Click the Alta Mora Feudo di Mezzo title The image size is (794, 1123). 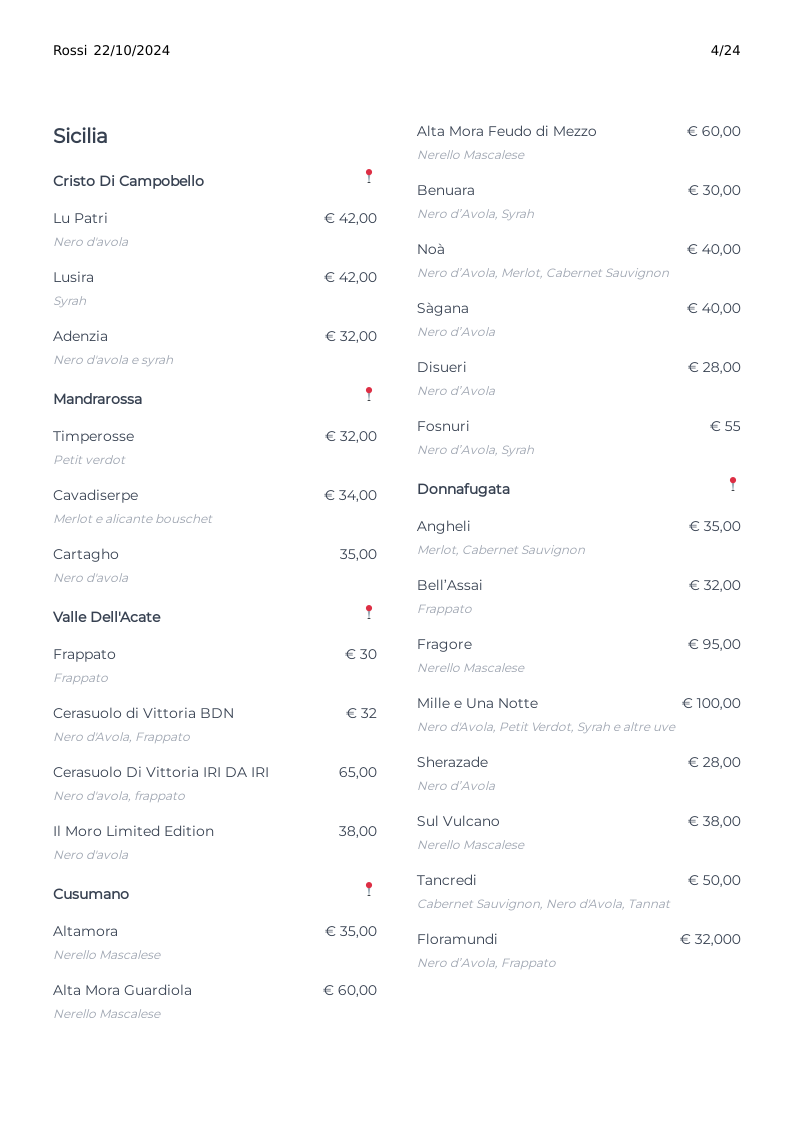tap(506, 132)
